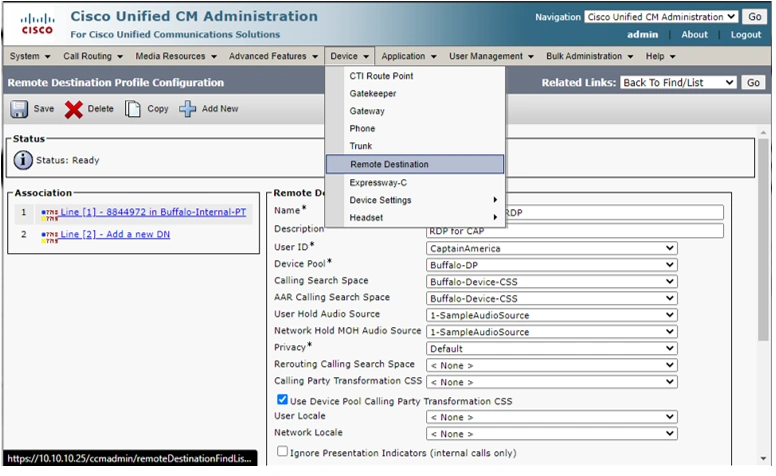The height and width of the screenshot is (476, 776).
Task: Select CTI Route Point menu entry
Action: [415, 76]
